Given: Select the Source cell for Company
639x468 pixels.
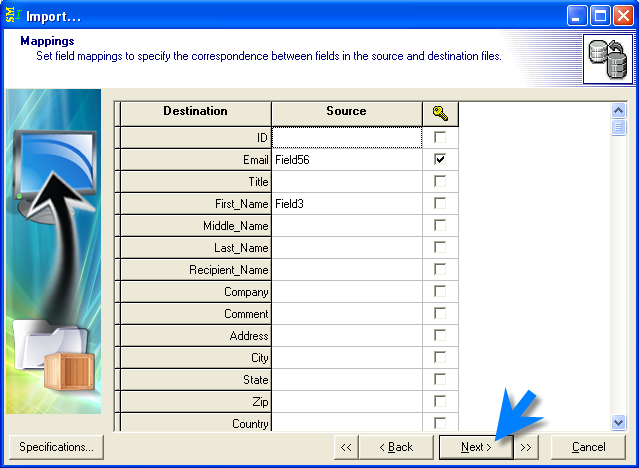Looking at the screenshot, I should (x=347, y=291).
